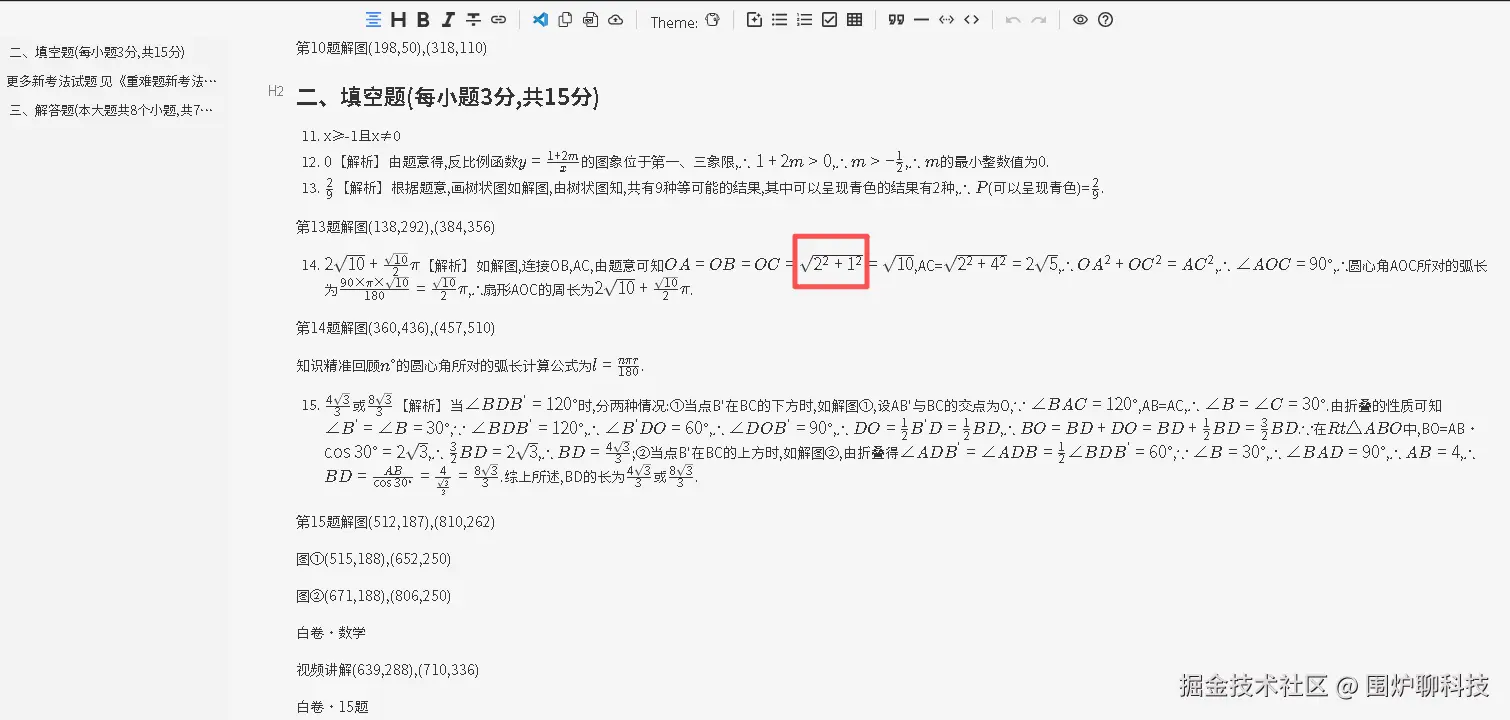The height and width of the screenshot is (720, 1510).
Task: Insert a horizontal rule
Action: coord(921,19)
